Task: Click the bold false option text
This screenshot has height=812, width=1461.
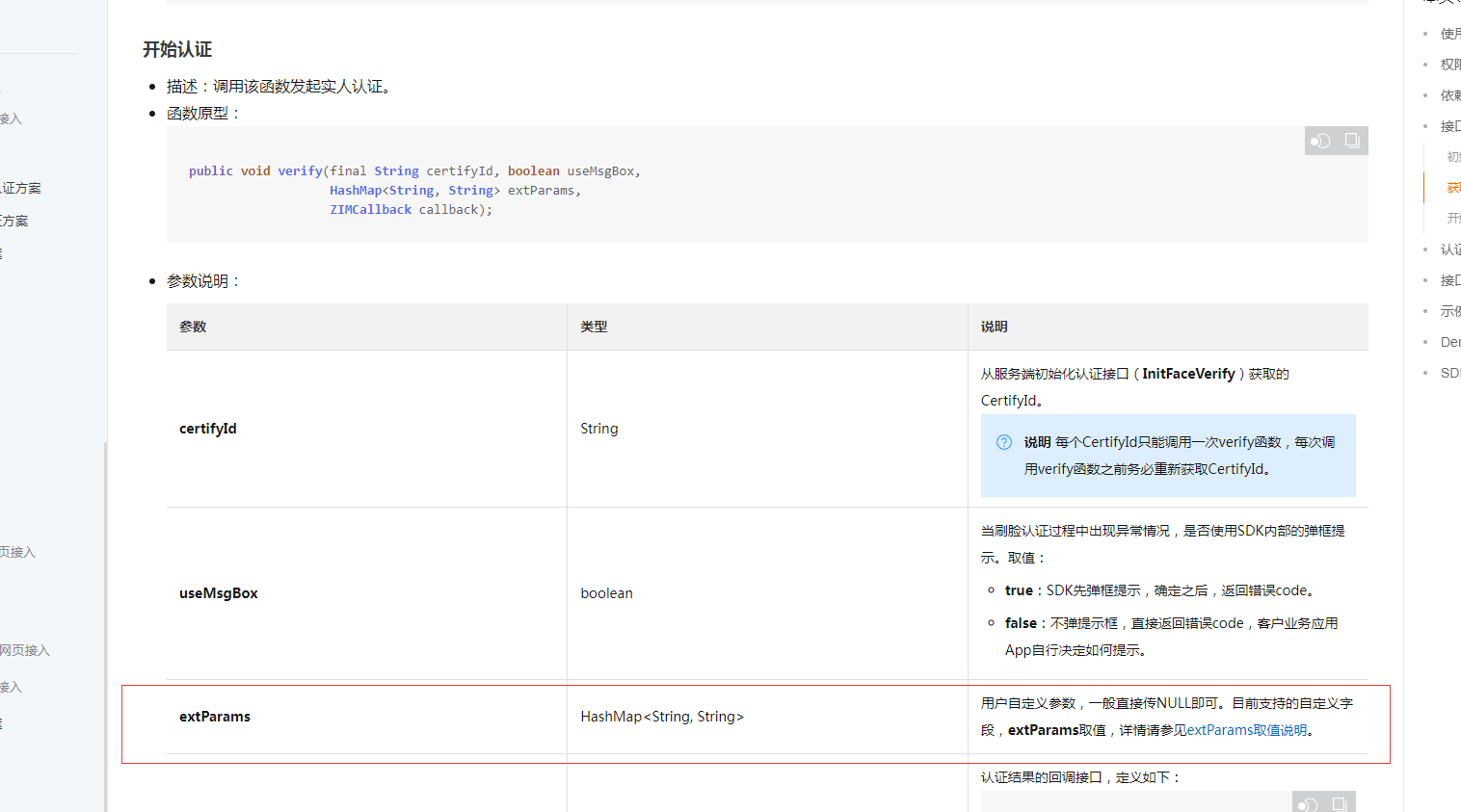Action: 1021,623
